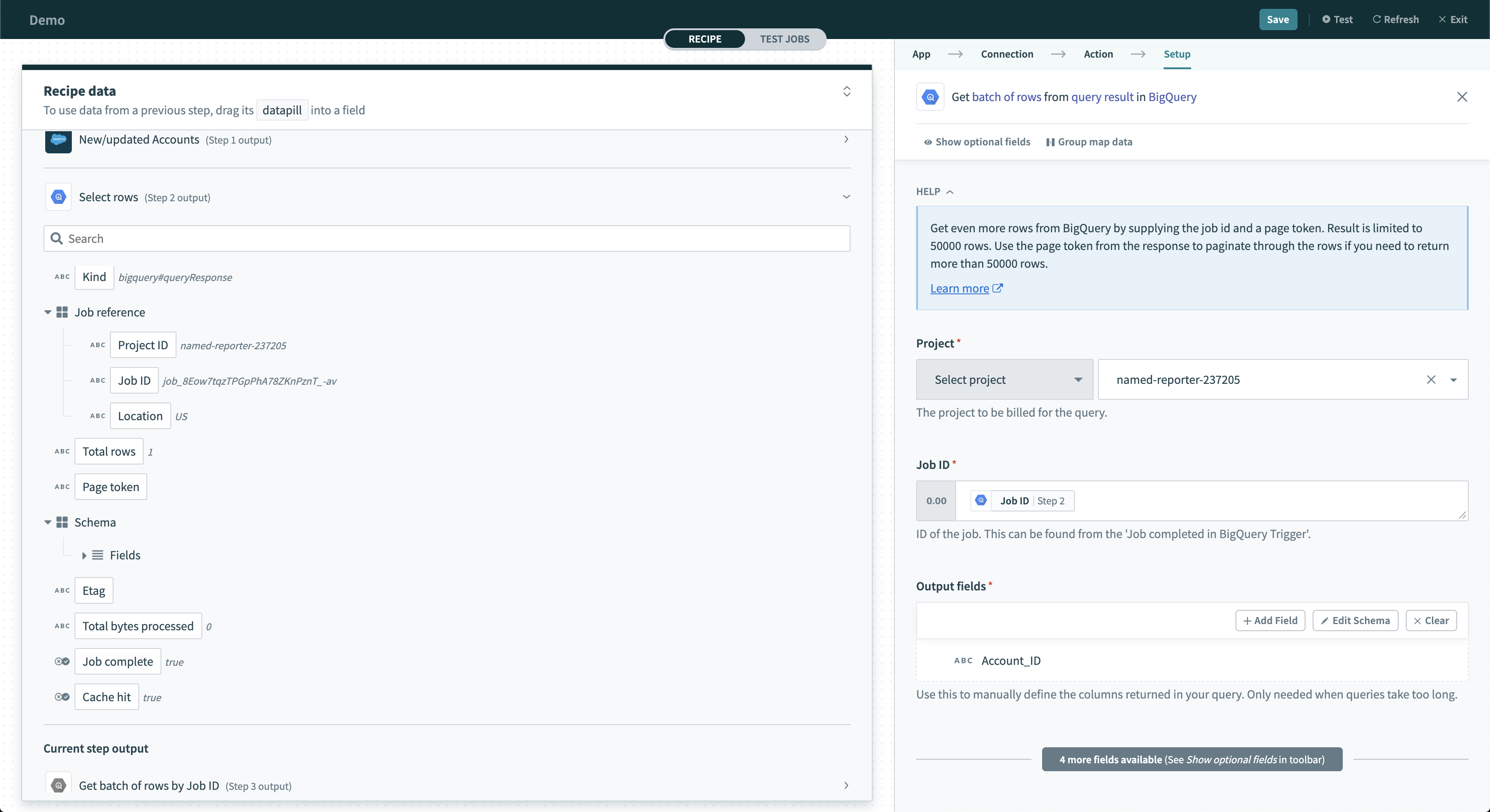Viewport: 1490px width, 812px height.
Task: Collapse the Job reference section
Action: click(47, 312)
